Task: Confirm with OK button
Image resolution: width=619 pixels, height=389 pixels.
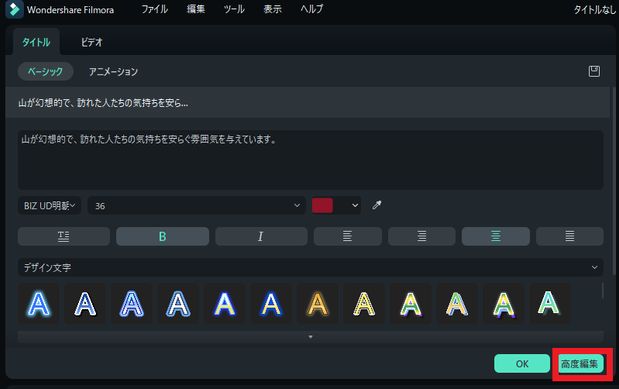Action: point(522,364)
